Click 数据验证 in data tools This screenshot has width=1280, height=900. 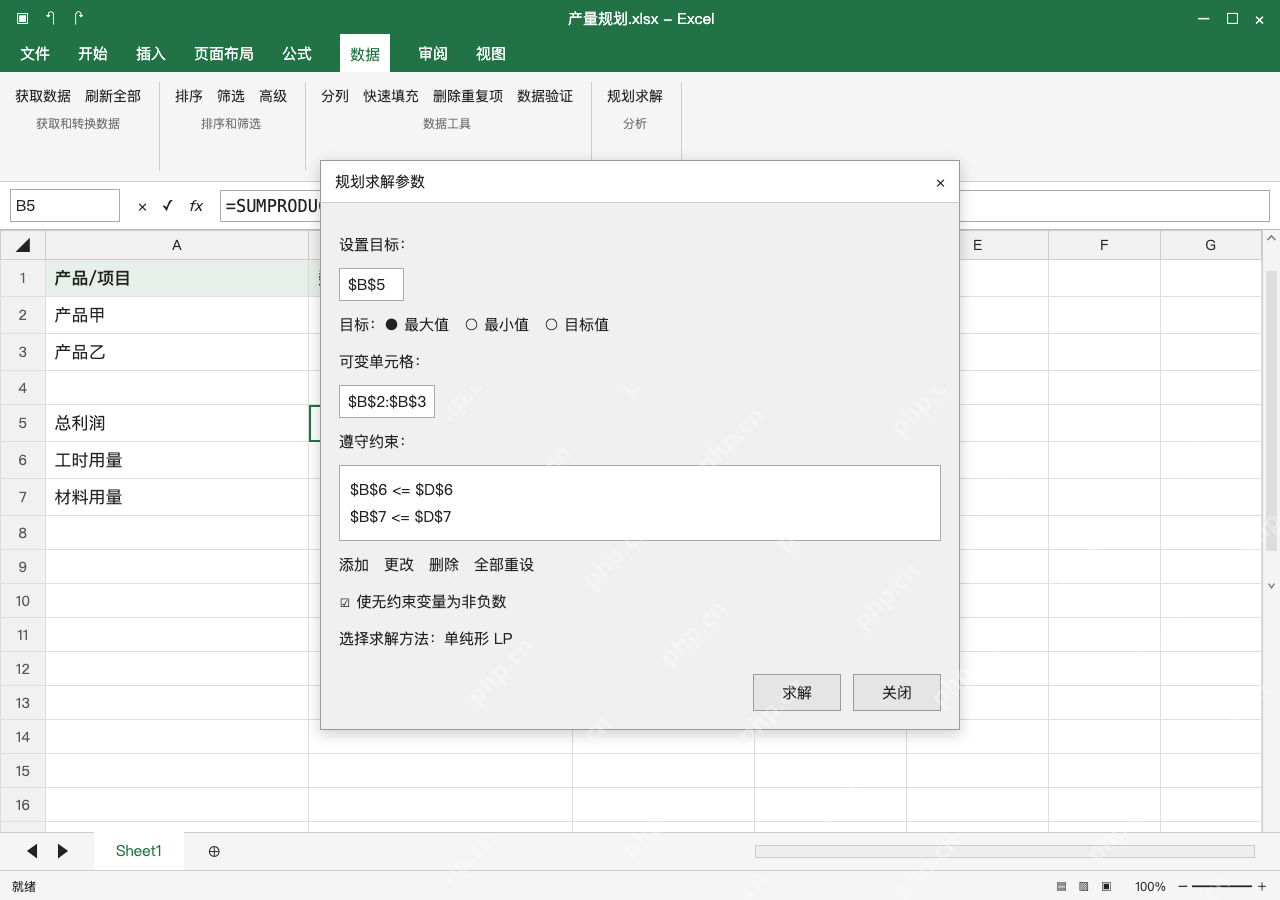[545, 96]
